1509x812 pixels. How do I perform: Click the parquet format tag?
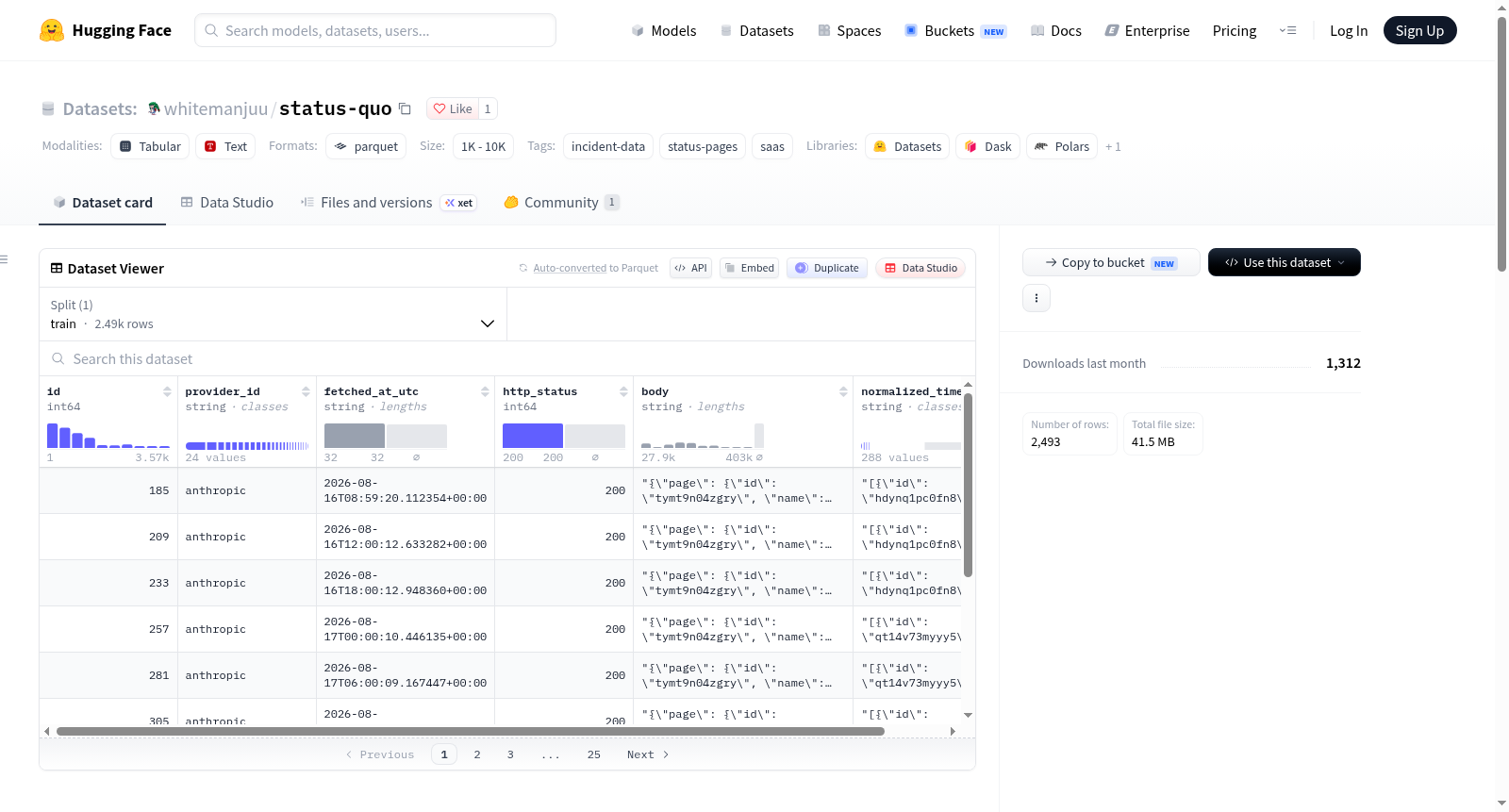pyautogui.click(x=366, y=146)
